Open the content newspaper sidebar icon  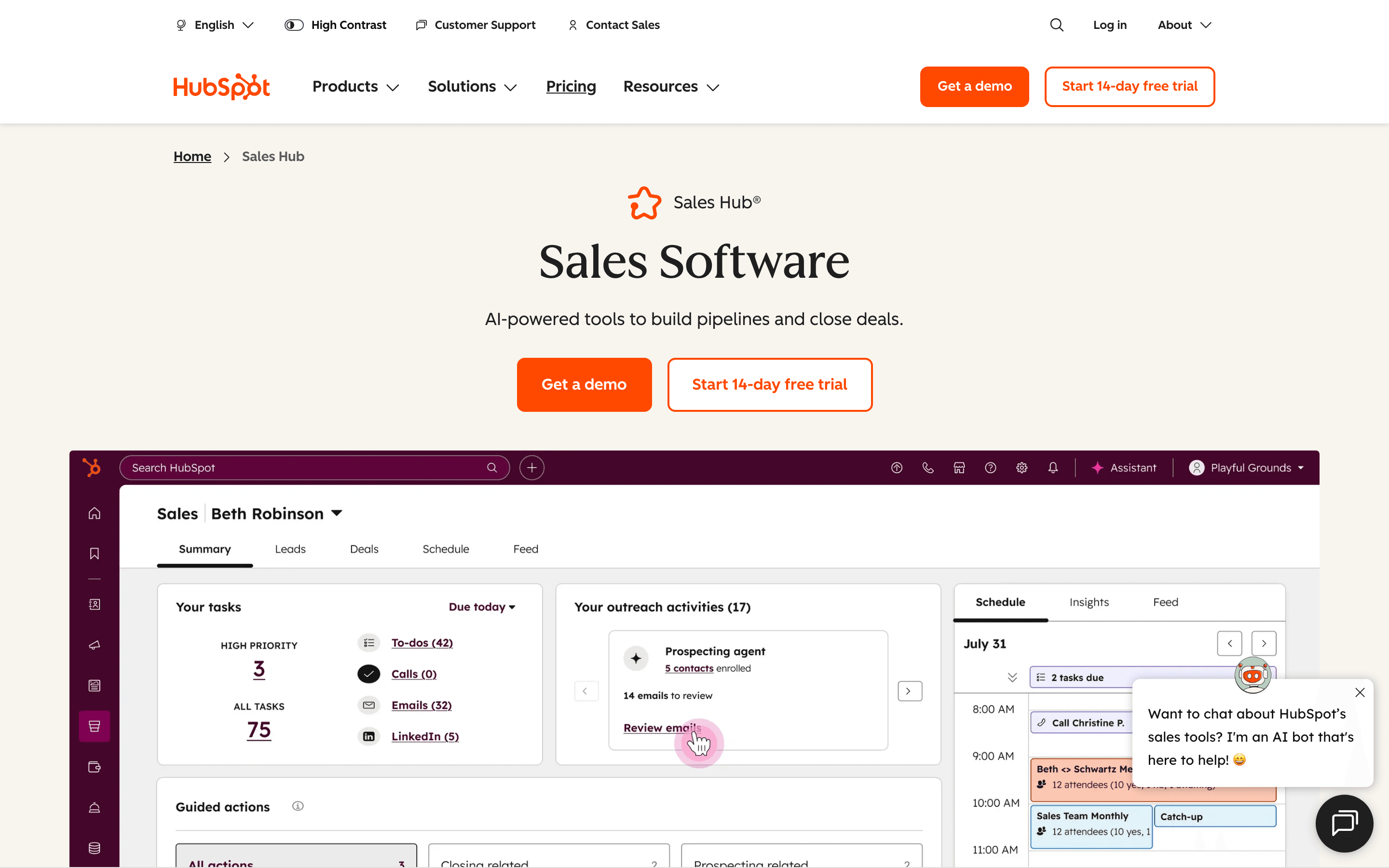tap(94, 685)
